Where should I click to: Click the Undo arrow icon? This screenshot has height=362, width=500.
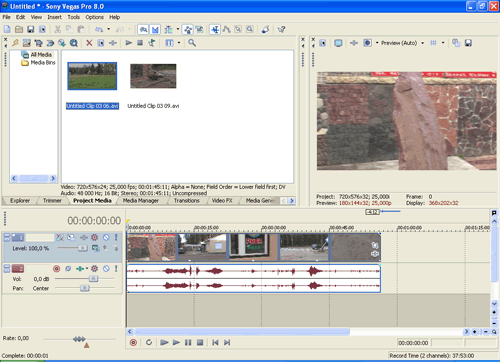[99, 29]
